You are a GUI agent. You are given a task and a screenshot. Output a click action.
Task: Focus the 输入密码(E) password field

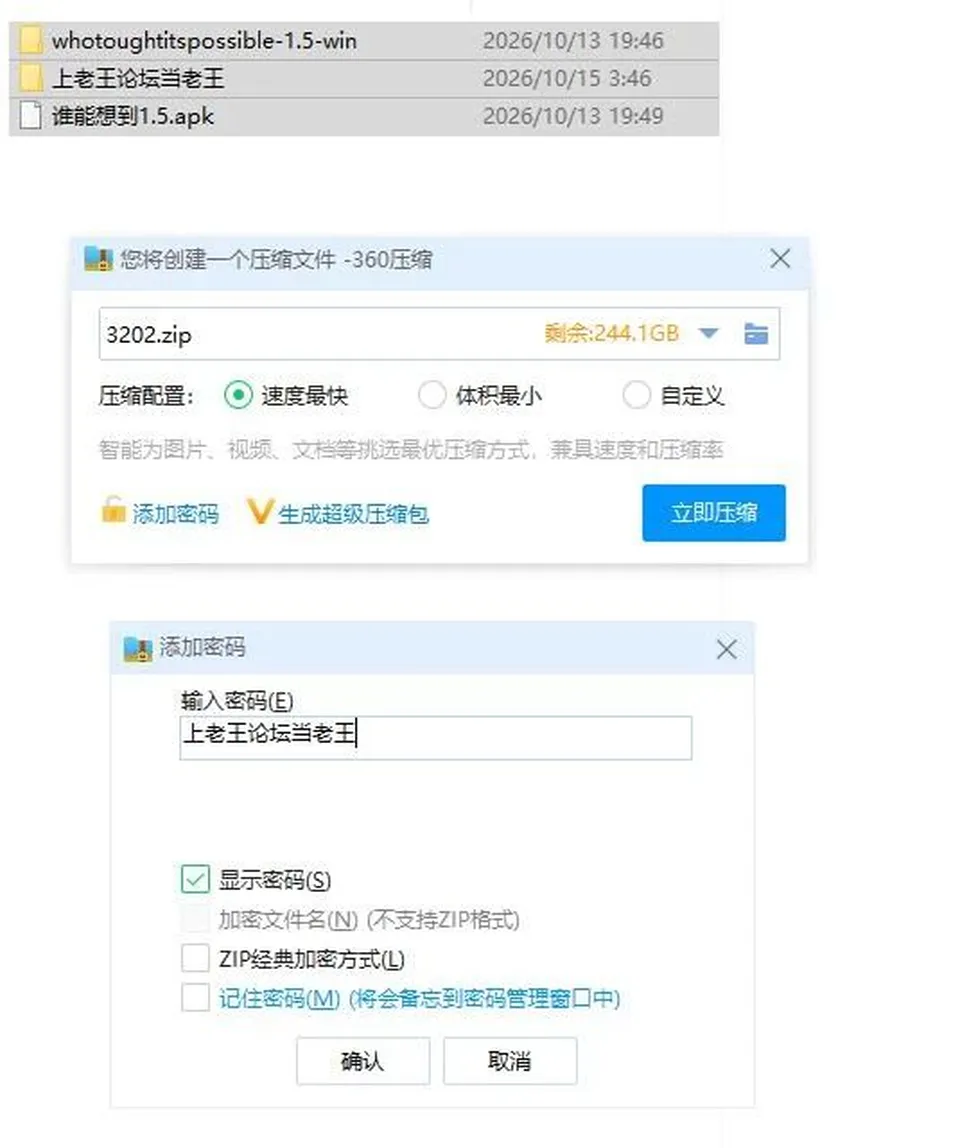click(436, 737)
